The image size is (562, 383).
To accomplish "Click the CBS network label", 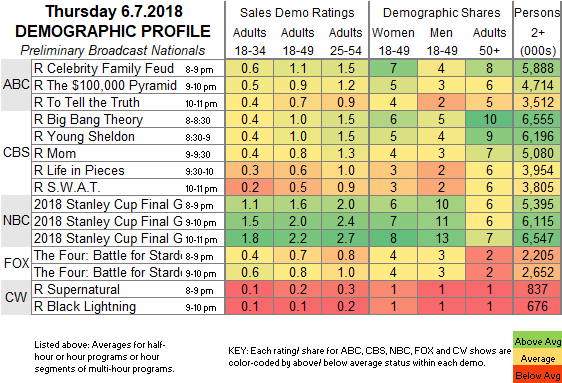I will click(x=16, y=153).
